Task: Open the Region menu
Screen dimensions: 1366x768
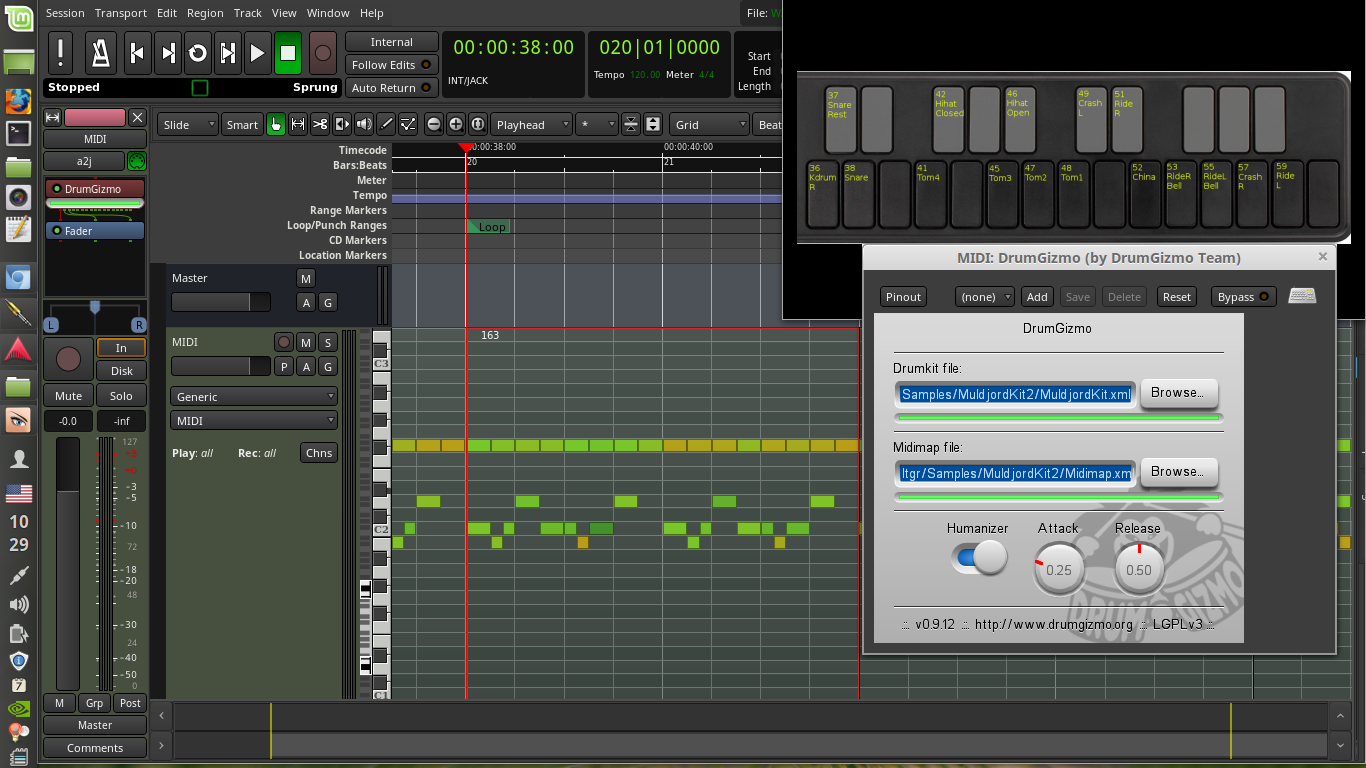Action: (205, 13)
